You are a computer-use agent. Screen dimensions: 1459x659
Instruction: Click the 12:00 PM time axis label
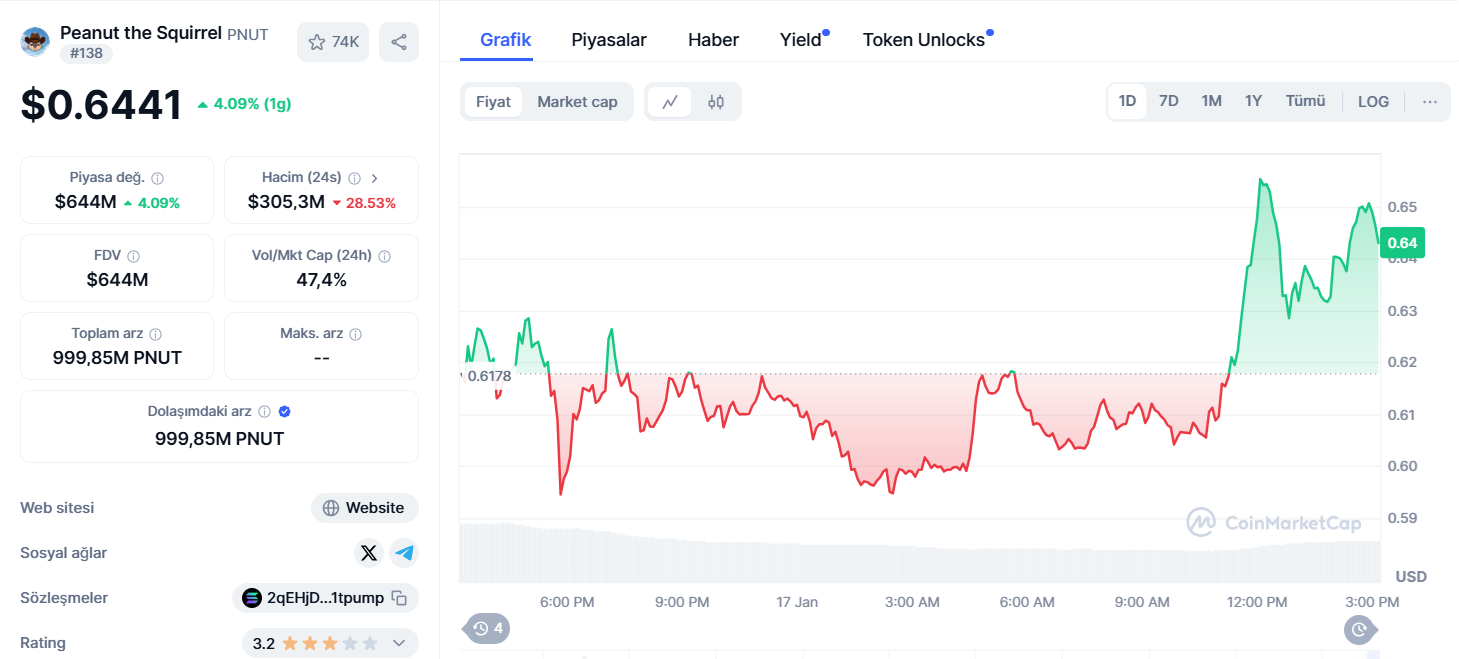pos(1257,602)
